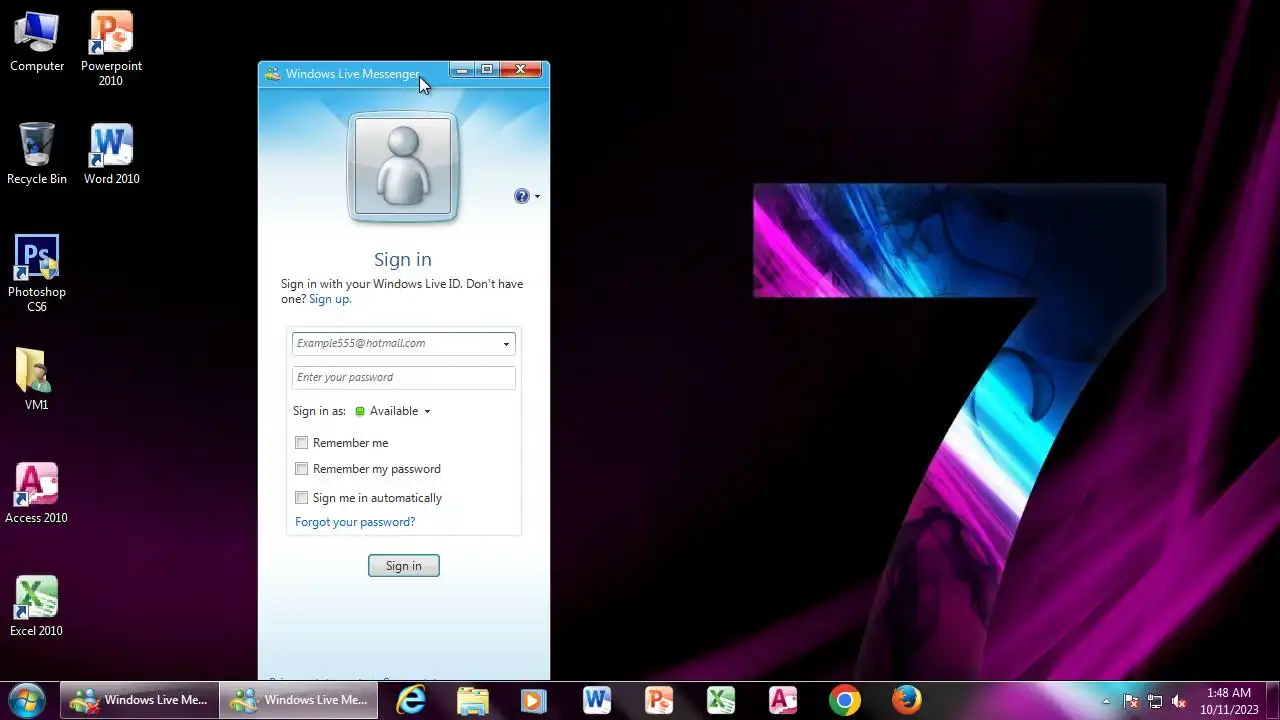Click the email address input field

(404, 343)
